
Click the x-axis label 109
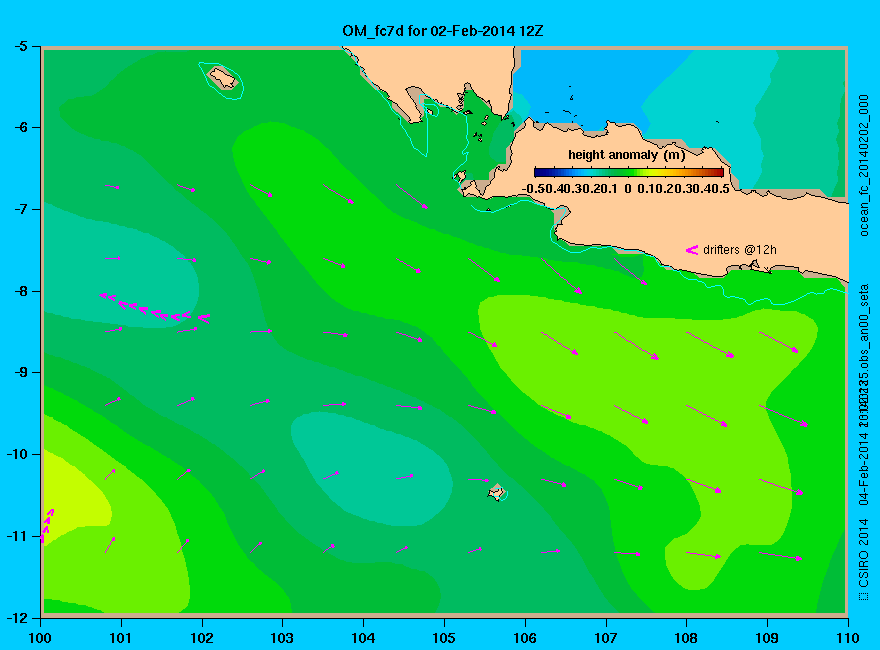click(x=767, y=638)
